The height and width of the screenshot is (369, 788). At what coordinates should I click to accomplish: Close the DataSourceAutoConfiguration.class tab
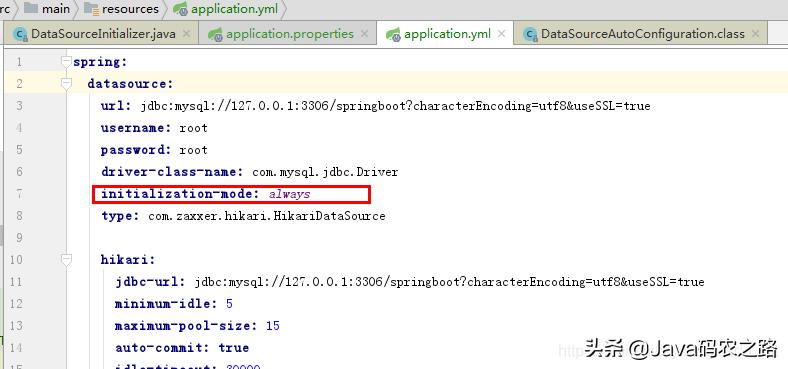click(755, 34)
